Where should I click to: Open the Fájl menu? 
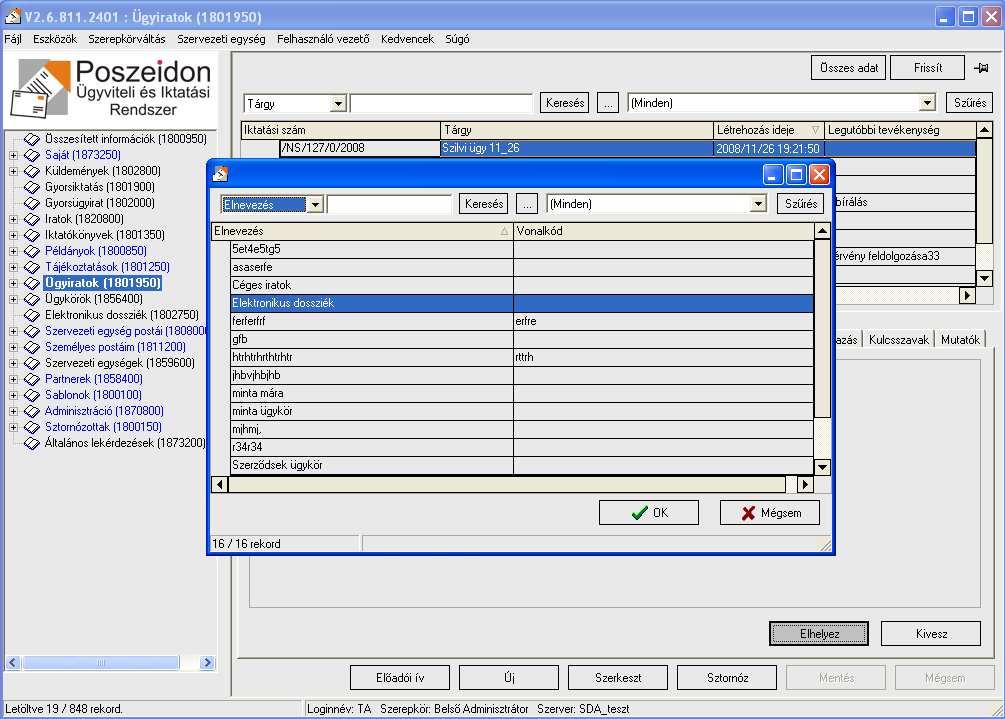coord(13,39)
